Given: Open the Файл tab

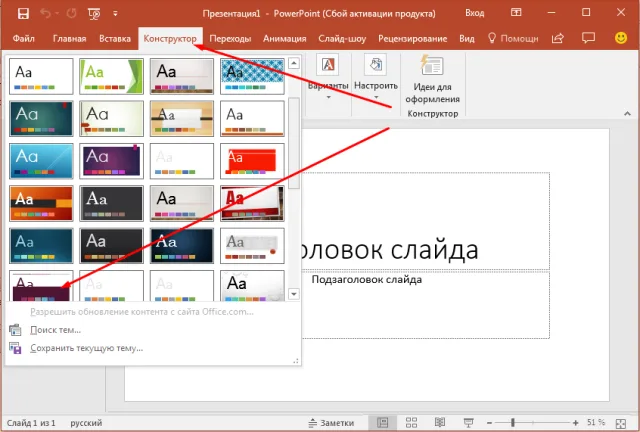Looking at the screenshot, I should (24, 38).
